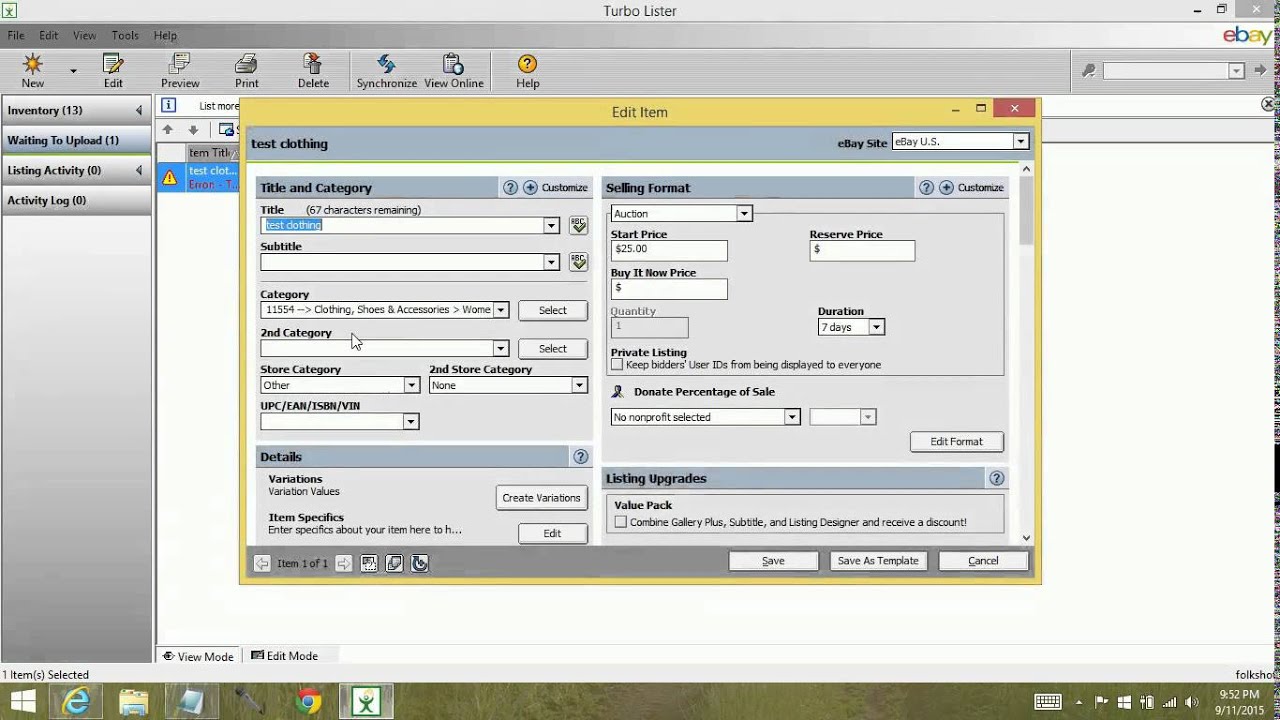Open the Tools menu
Screen dimensions: 1280x720
pyautogui.click(x=125, y=35)
